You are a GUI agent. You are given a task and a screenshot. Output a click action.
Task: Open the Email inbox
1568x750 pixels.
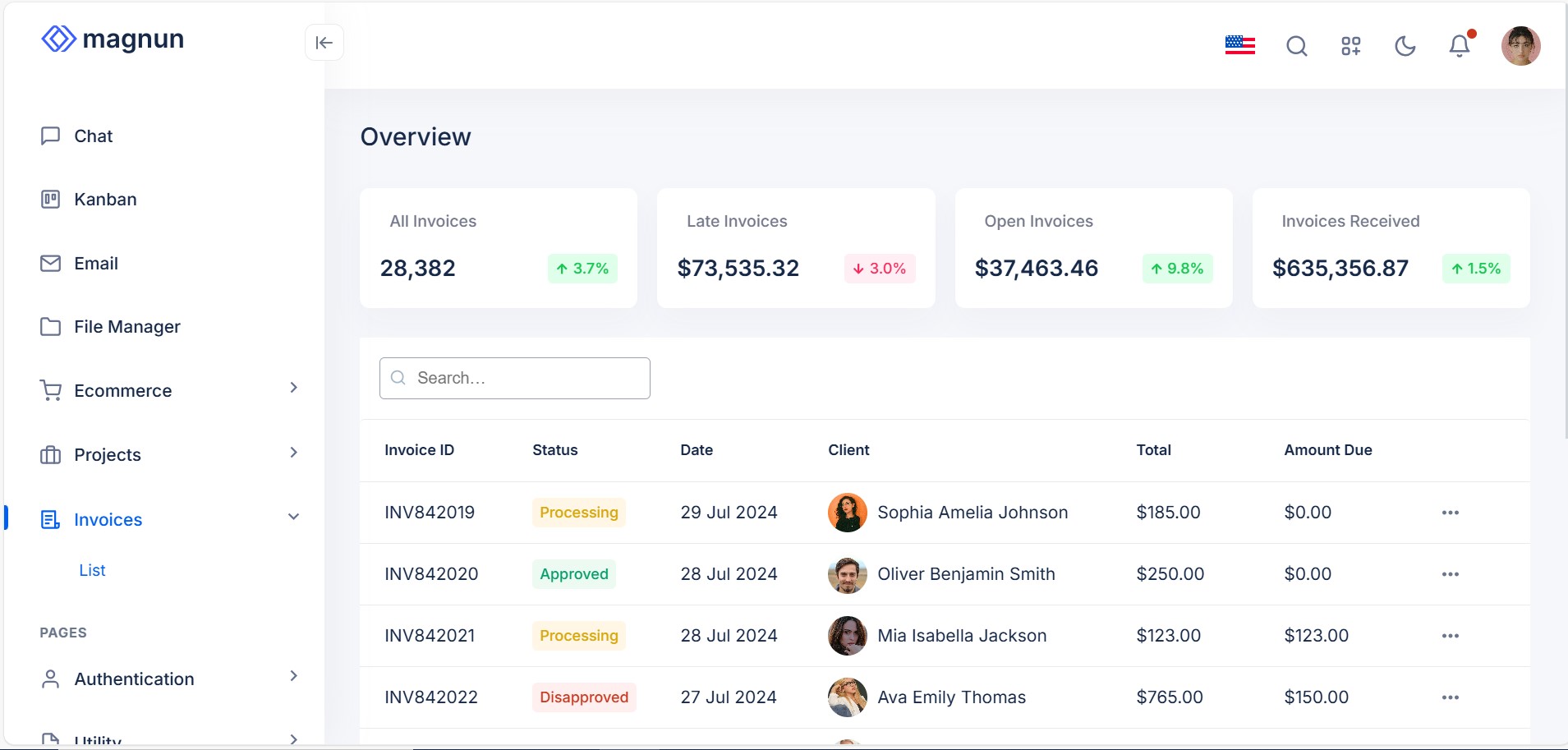[94, 263]
